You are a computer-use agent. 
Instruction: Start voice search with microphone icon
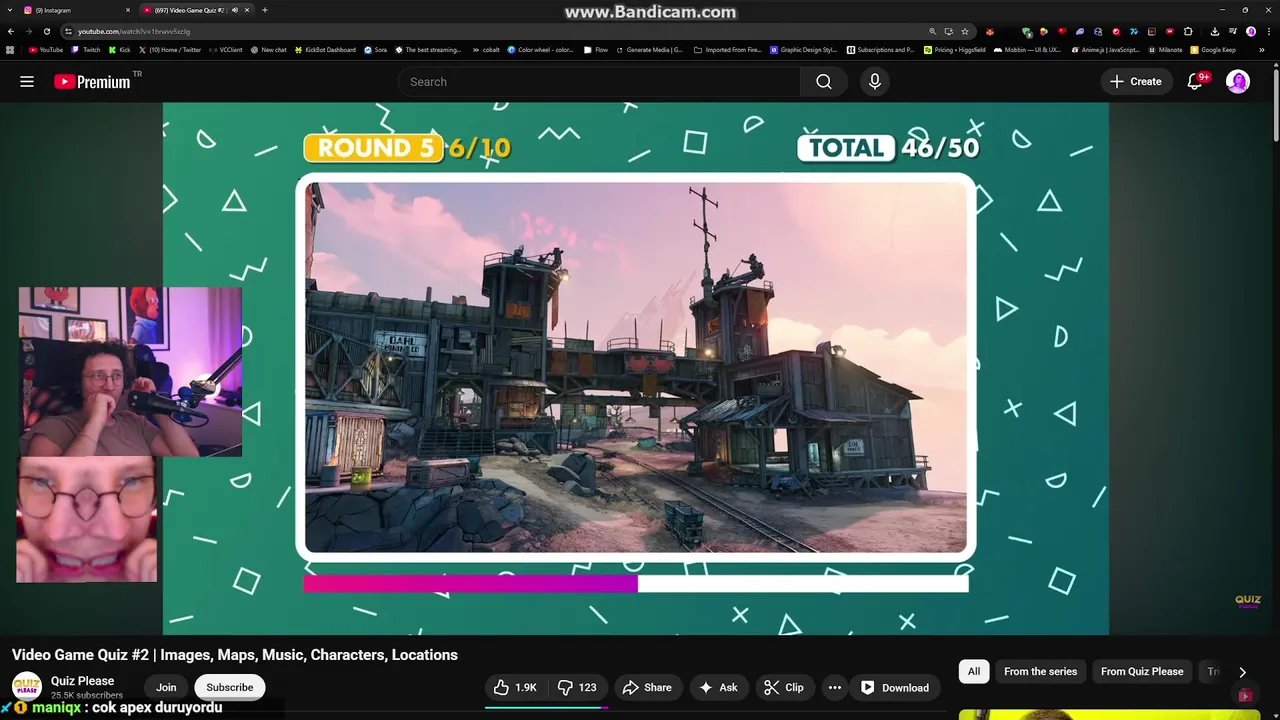(x=875, y=82)
